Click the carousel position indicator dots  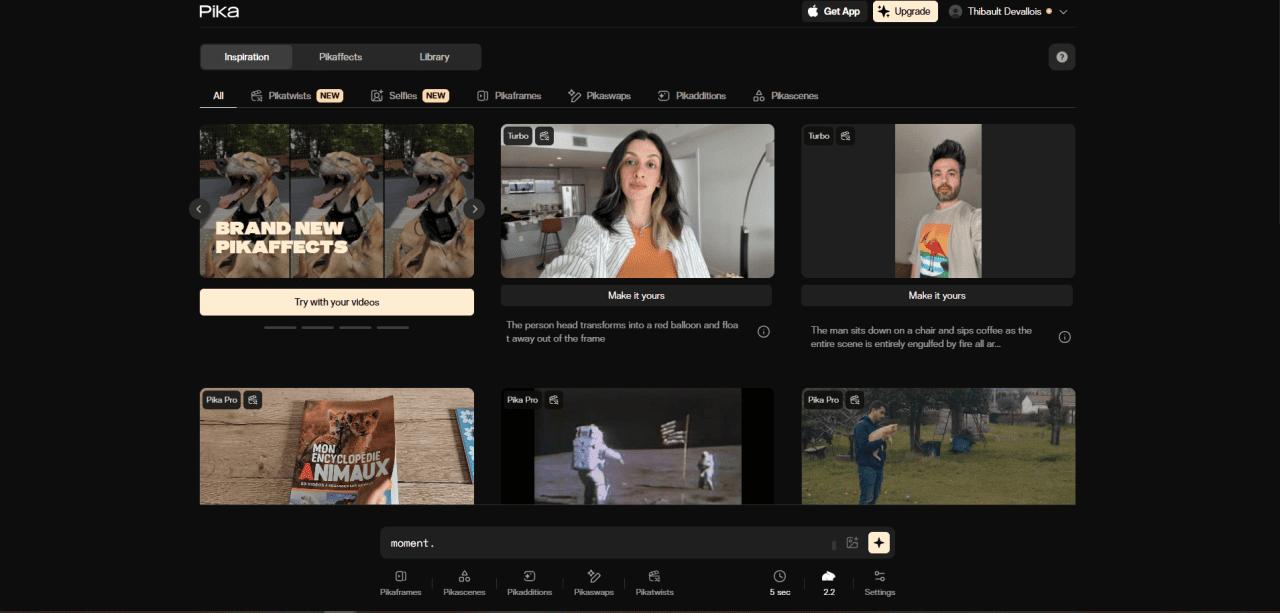tap(337, 327)
